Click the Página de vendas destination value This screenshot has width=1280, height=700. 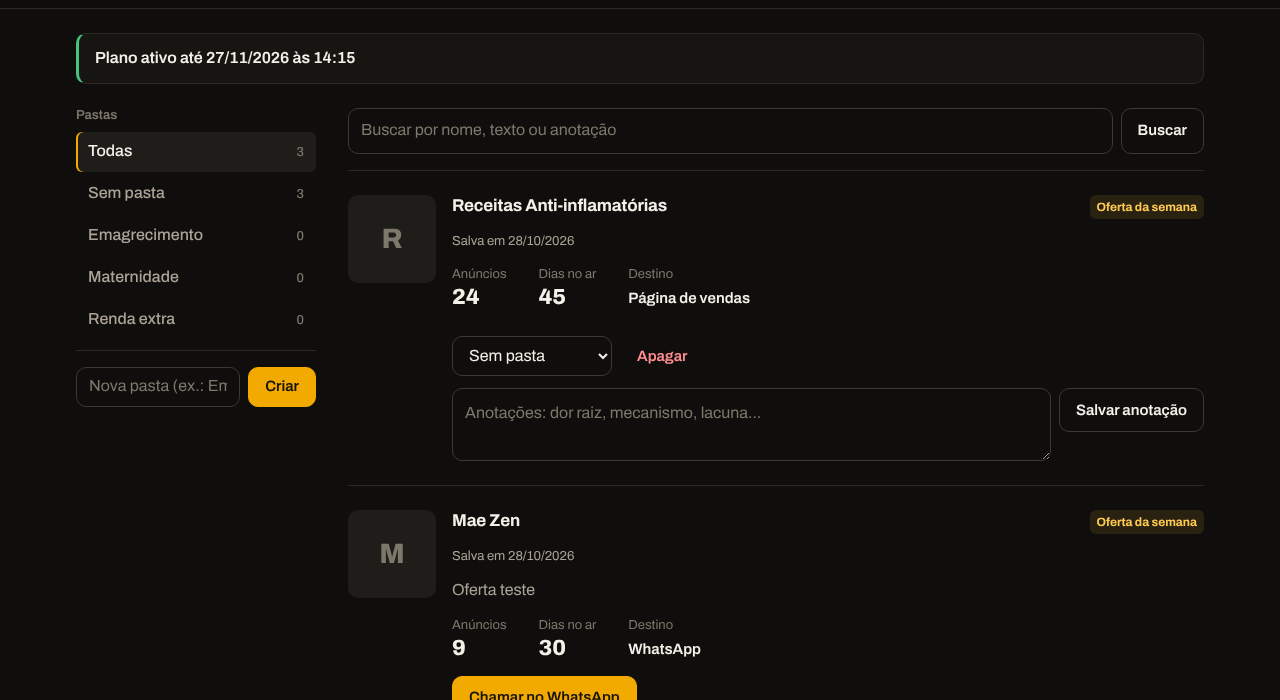[x=689, y=298]
